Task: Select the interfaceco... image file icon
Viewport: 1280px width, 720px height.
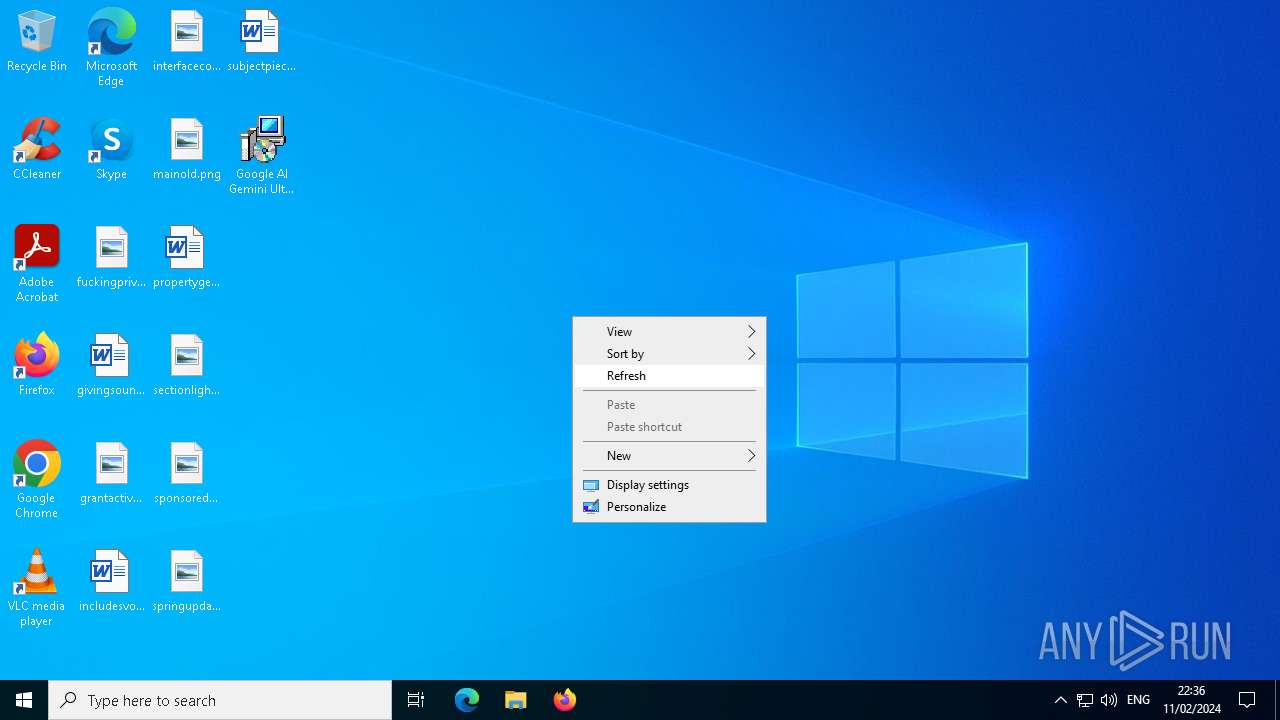Action: (x=186, y=42)
